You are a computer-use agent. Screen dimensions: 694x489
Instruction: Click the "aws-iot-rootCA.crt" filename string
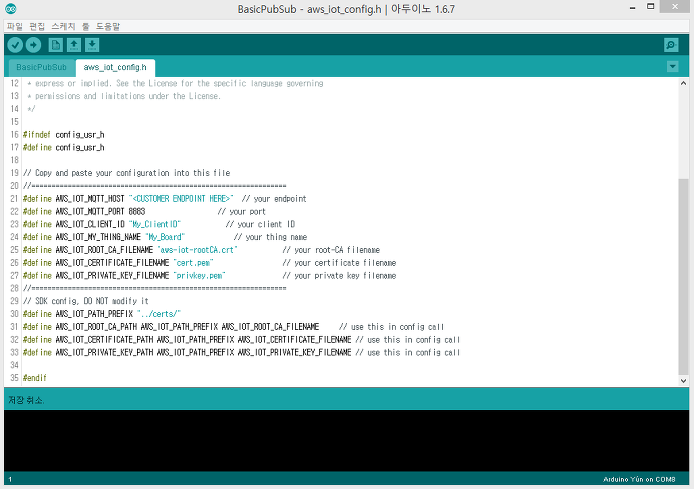tap(197, 250)
